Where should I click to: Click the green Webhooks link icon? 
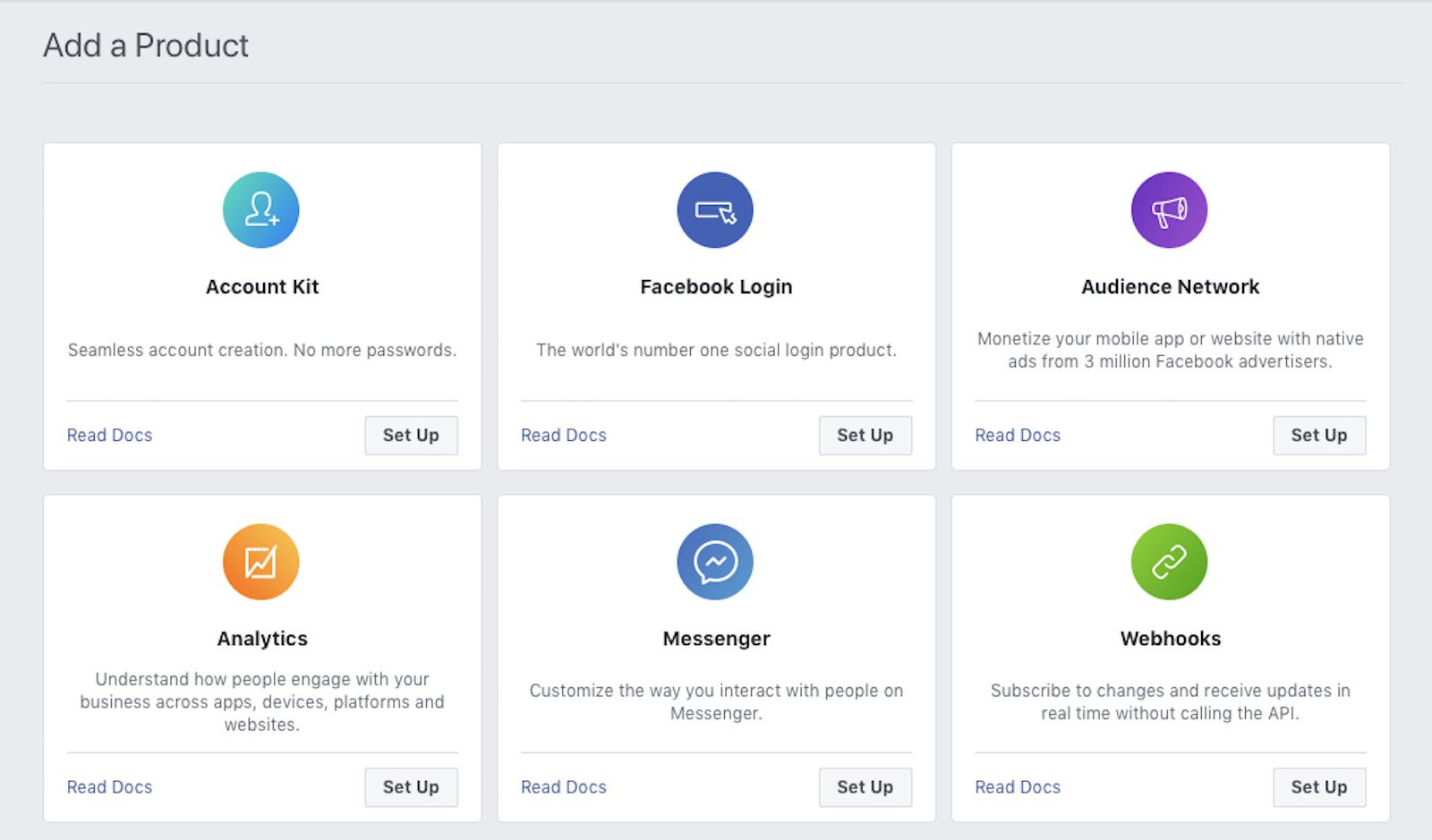point(1169,562)
